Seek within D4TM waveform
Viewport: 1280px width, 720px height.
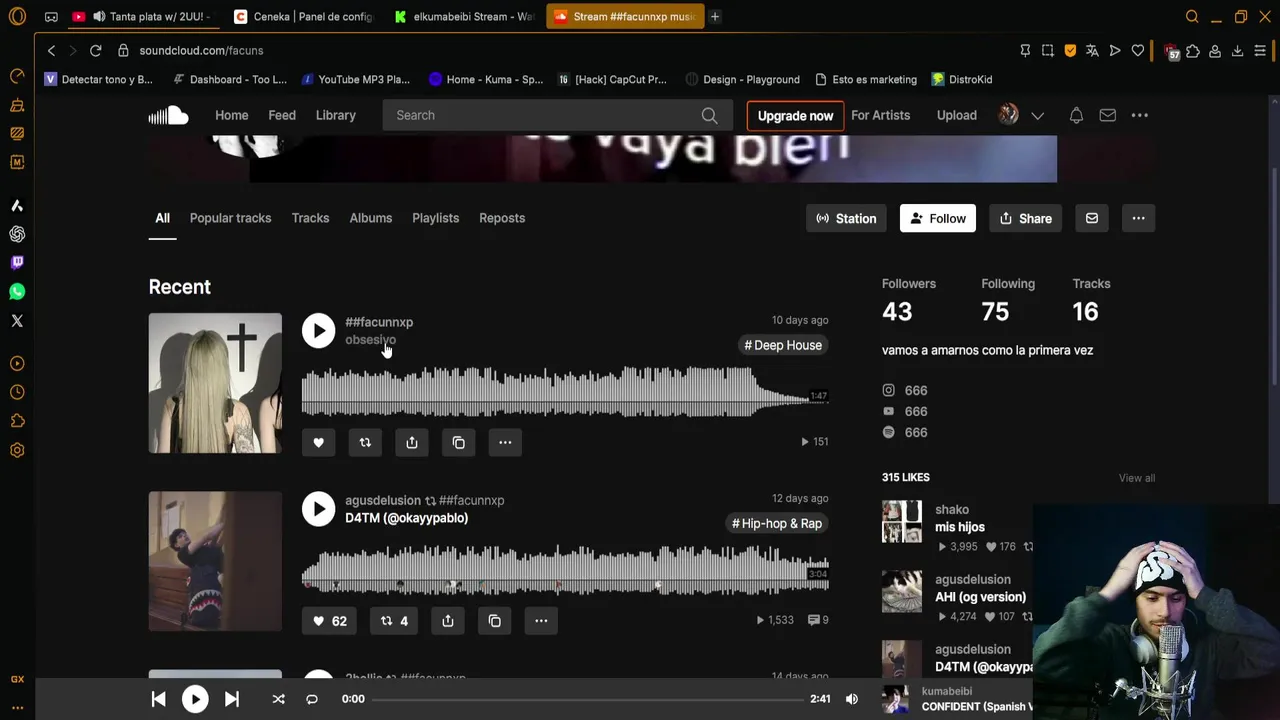pos(565,570)
